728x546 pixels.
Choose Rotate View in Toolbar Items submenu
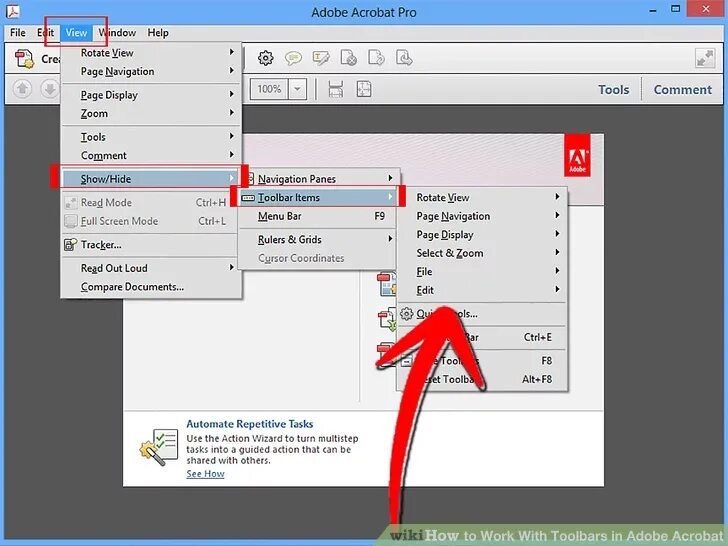[482, 197]
